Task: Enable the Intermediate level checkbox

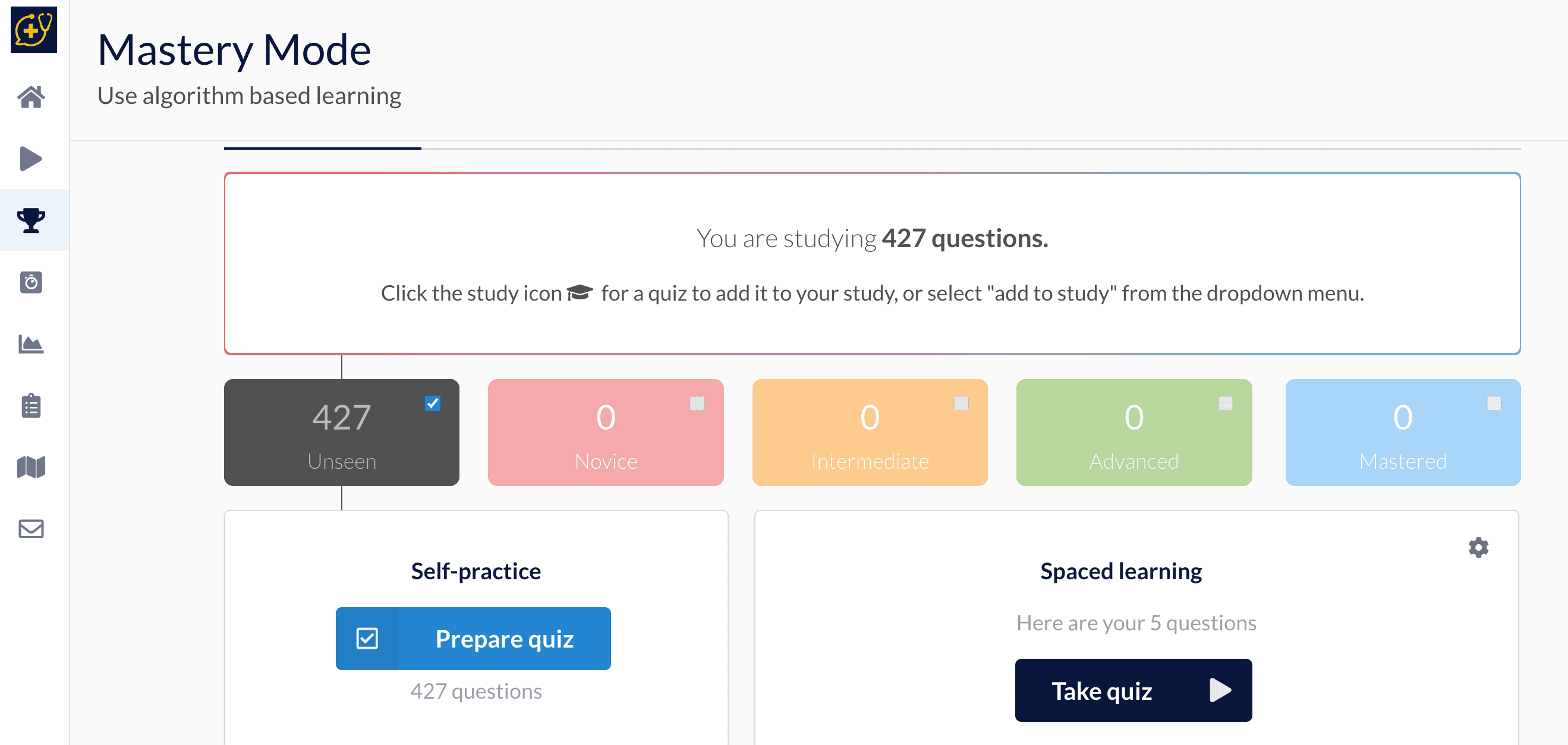Action: pos(961,403)
